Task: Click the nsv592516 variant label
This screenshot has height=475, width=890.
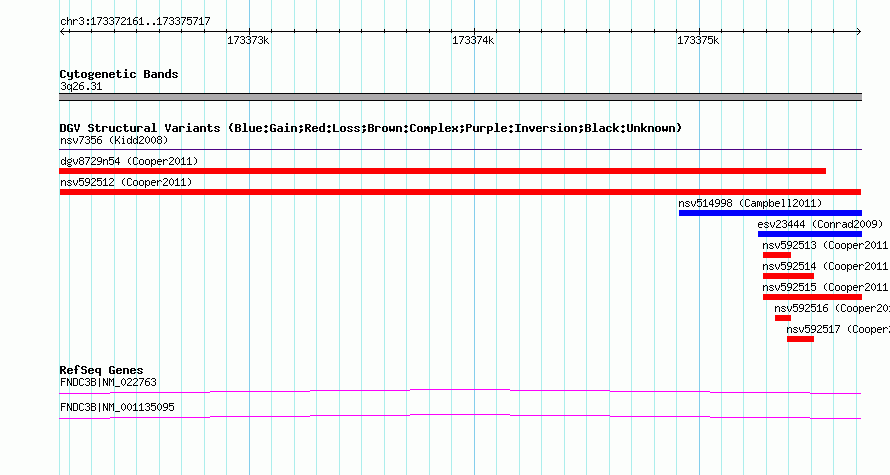Action: pos(832,308)
